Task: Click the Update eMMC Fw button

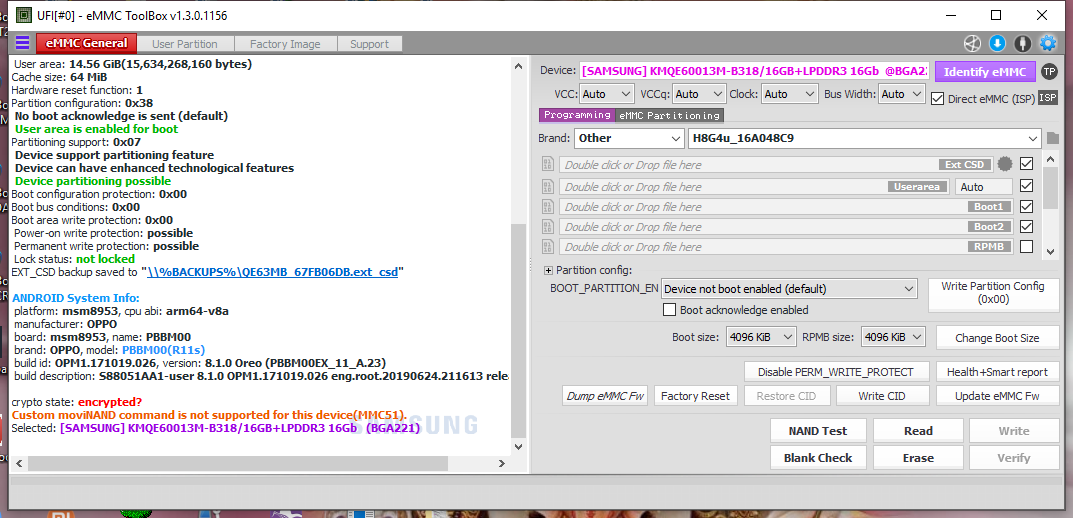Action: pos(997,396)
